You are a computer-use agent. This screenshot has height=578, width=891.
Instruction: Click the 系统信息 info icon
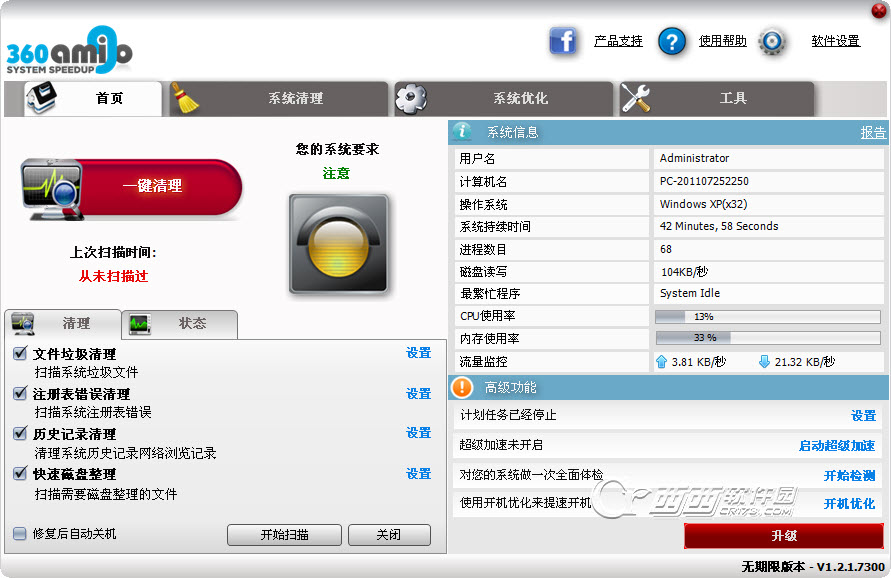click(462, 131)
